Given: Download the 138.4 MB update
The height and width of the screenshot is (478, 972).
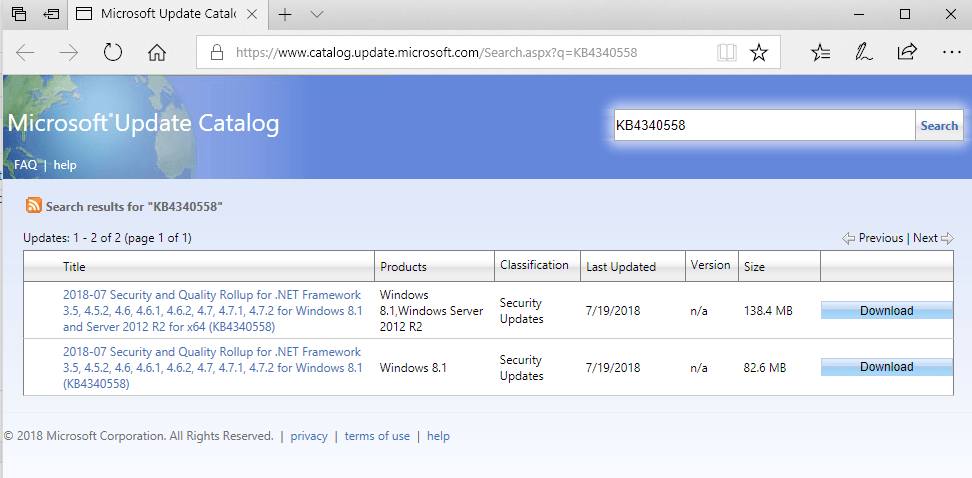Looking at the screenshot, I should tap(886, 311).
